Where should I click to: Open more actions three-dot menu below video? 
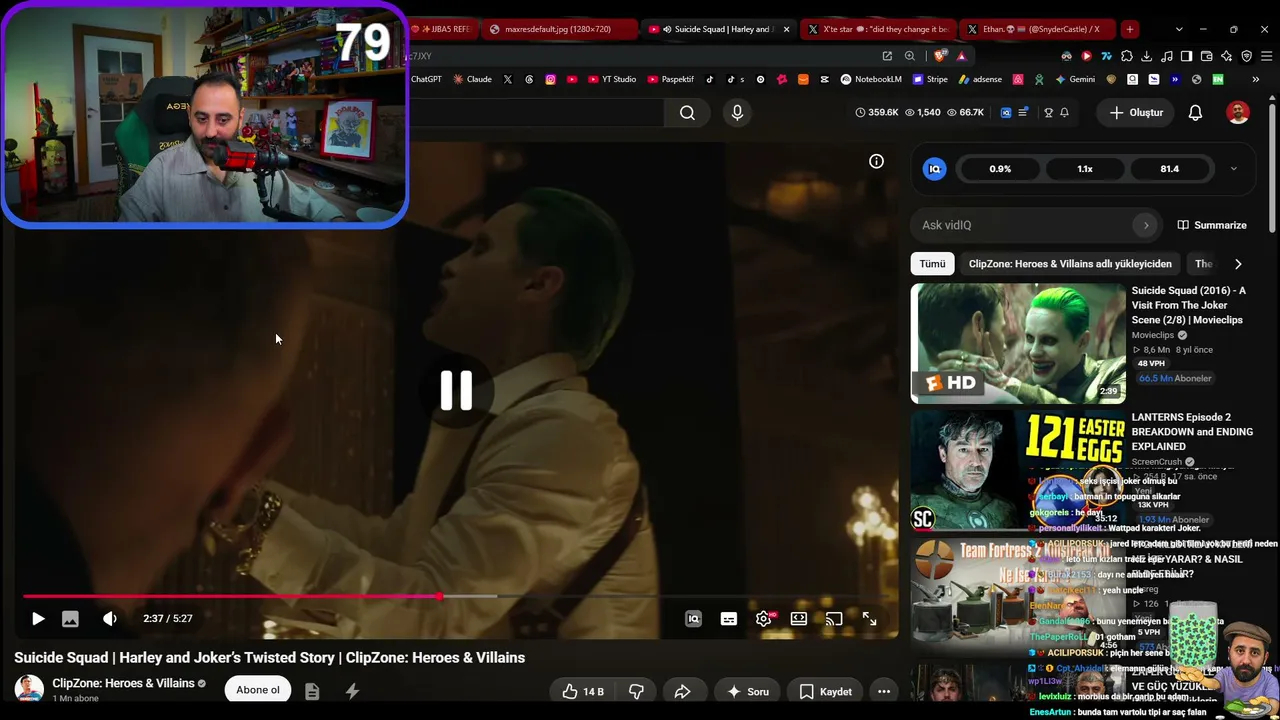884,691
